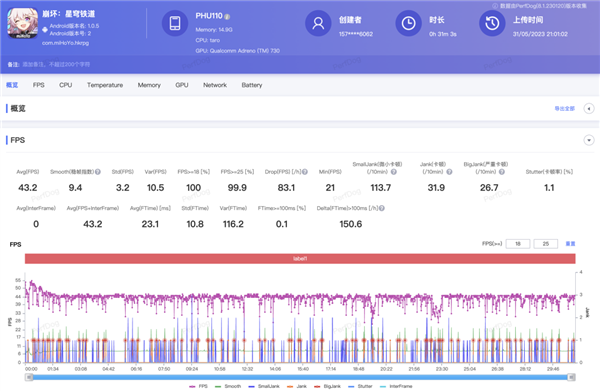Click the FPS threshold field showing 18
This screenshot has width=600, height=391.
[518, 244]
